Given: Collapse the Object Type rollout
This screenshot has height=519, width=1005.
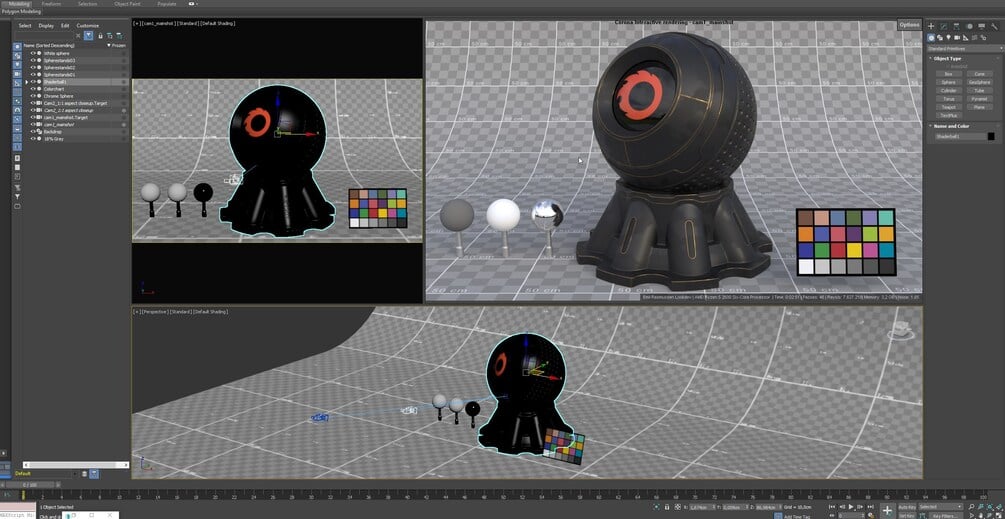Looking at the screenshot, I should coord(947,58).
